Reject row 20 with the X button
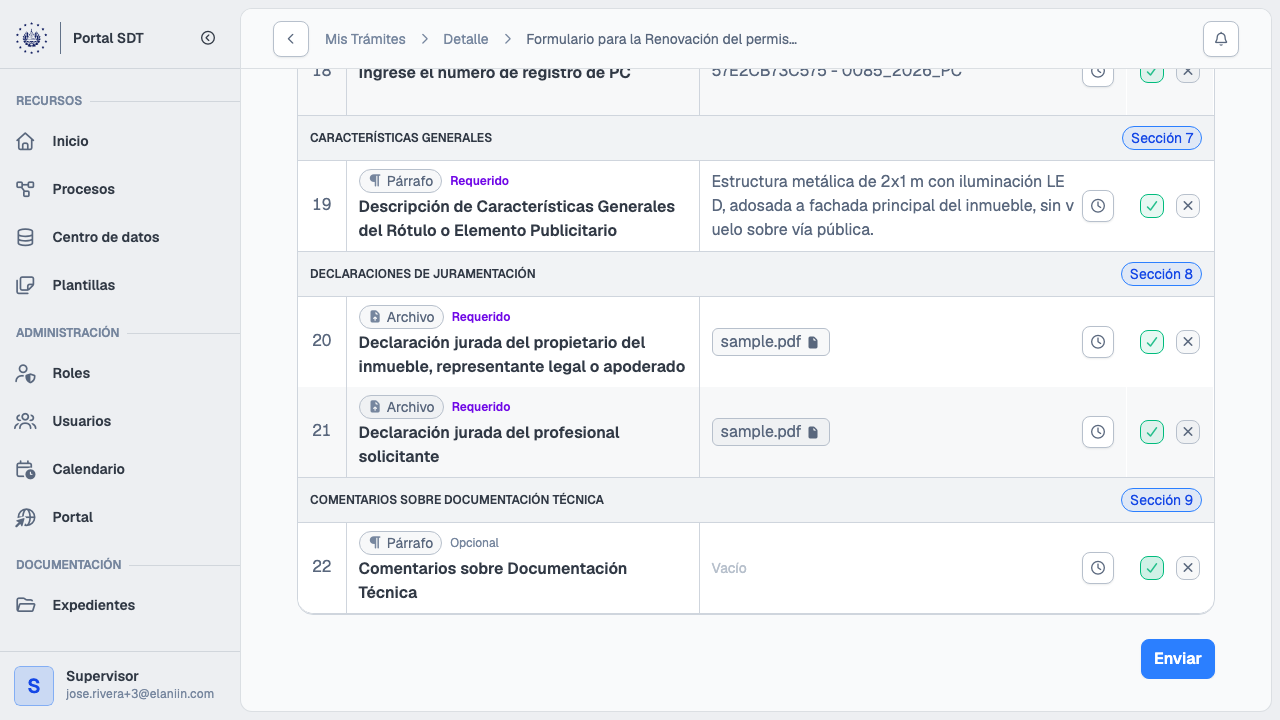This screenshot has width=1280, height=720. point(1188,342)
